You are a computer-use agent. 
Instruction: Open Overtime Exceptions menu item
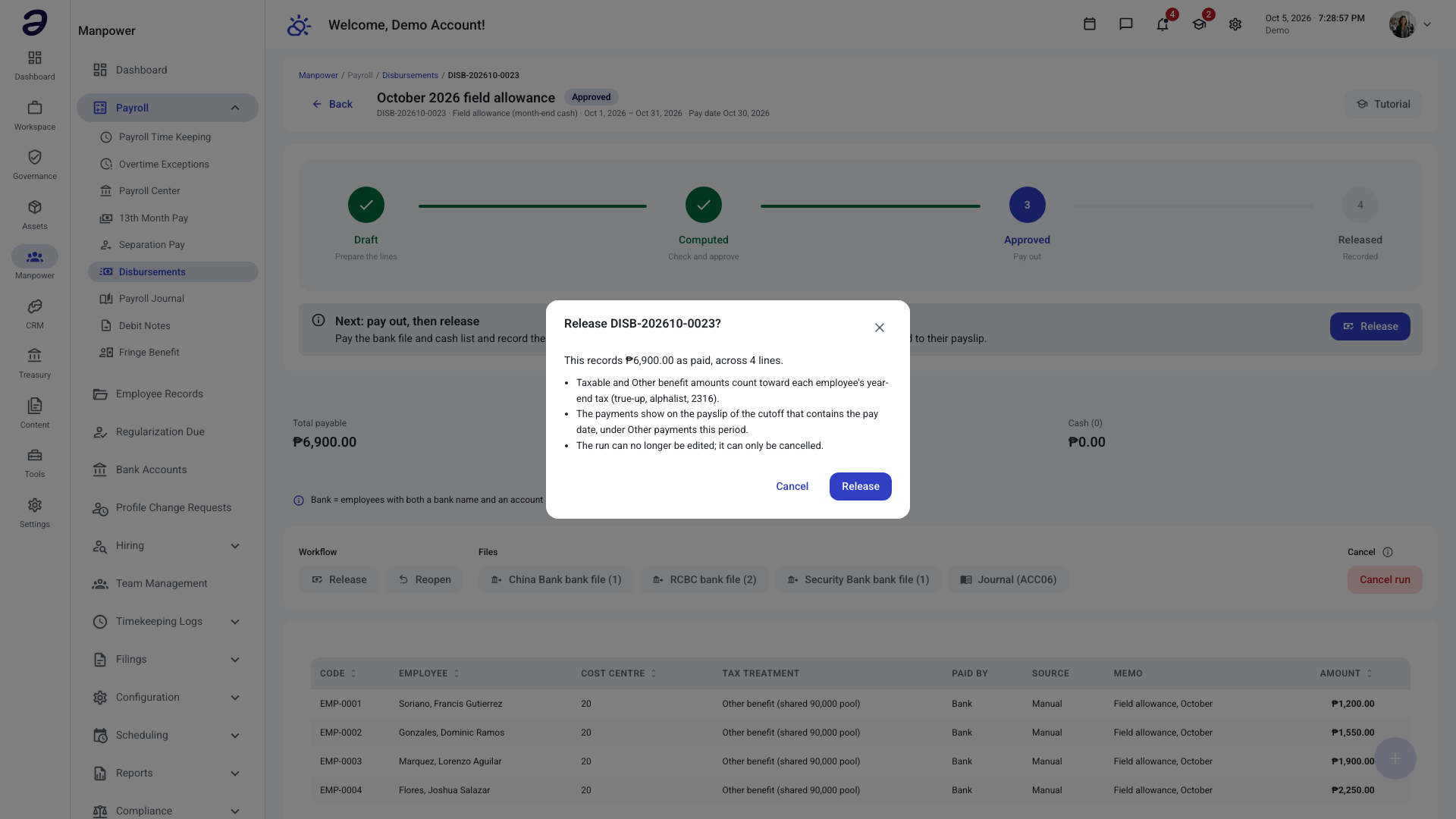coord(173,164)
